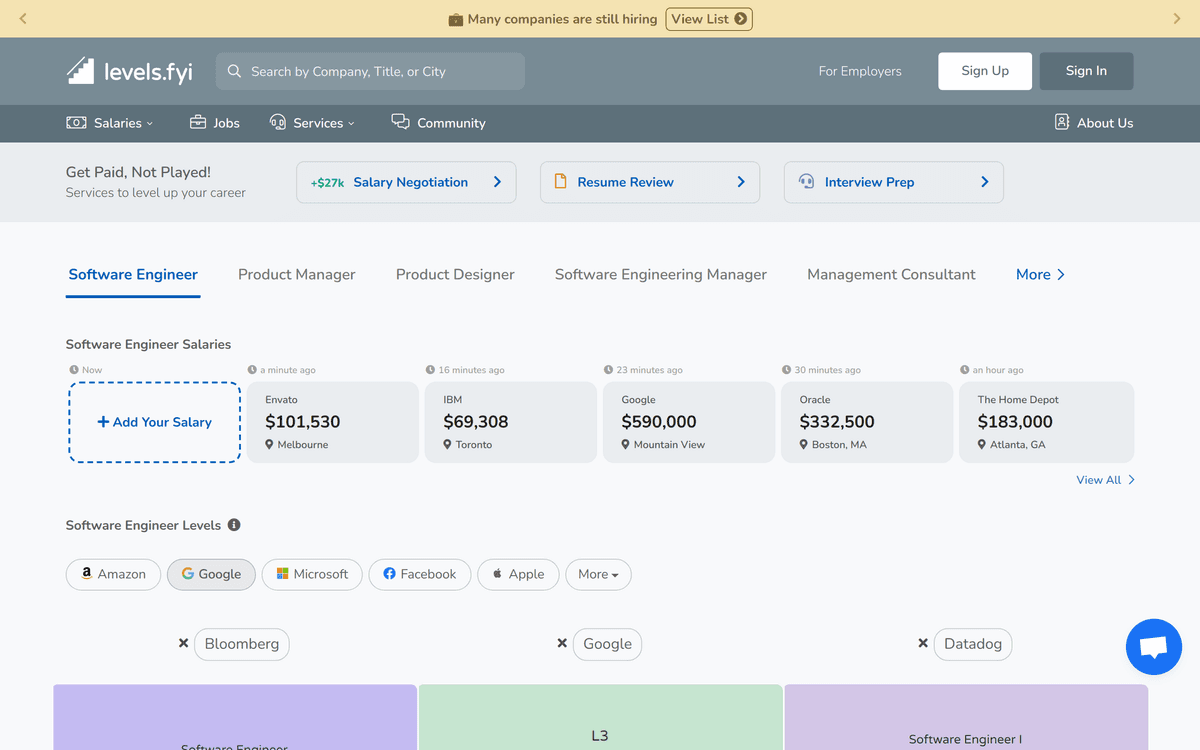The width and height of the screenshot is (1200, 750).
Task: Toggle the selected Google company chip
Action: click(211, 574)
